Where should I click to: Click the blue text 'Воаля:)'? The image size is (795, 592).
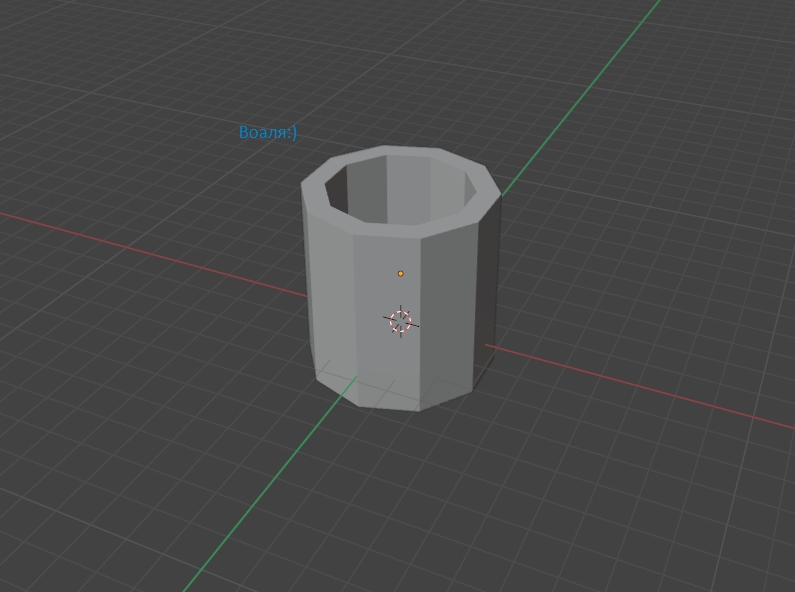tap(268, 132)
